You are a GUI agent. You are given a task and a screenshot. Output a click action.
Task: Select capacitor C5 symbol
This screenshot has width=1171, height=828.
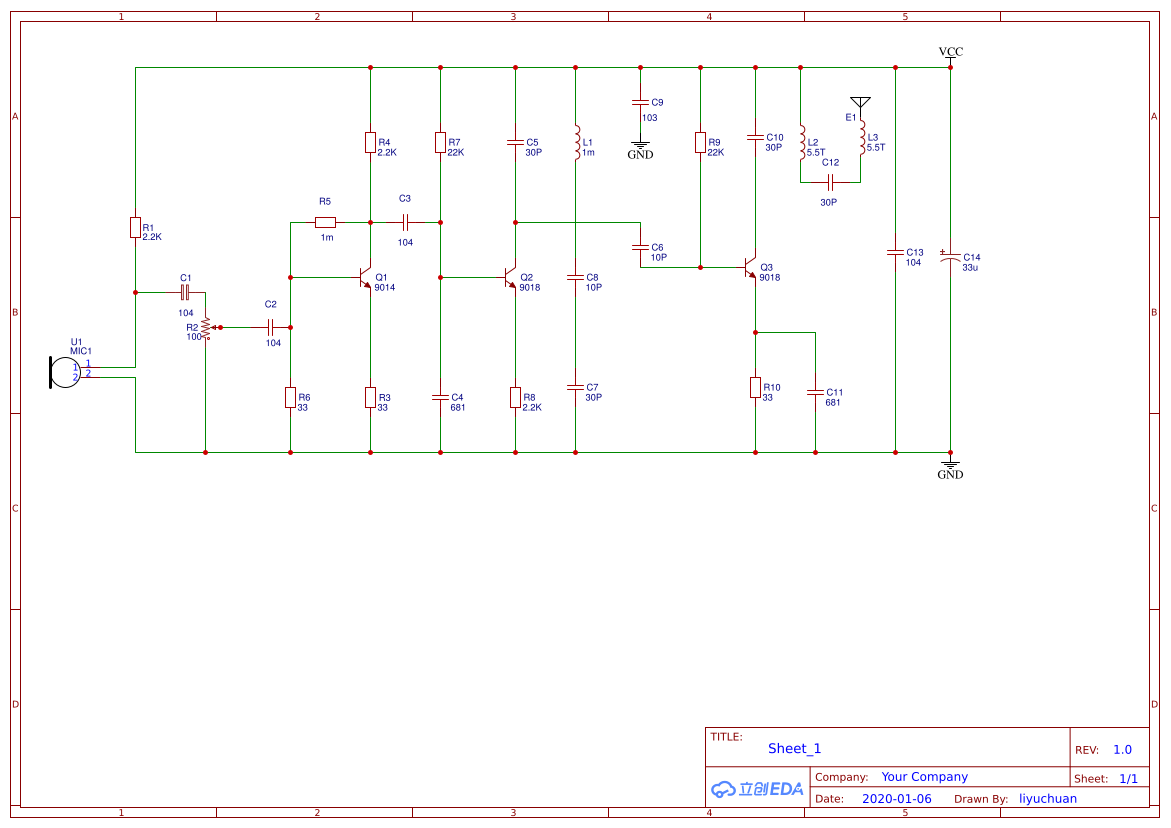515,143
